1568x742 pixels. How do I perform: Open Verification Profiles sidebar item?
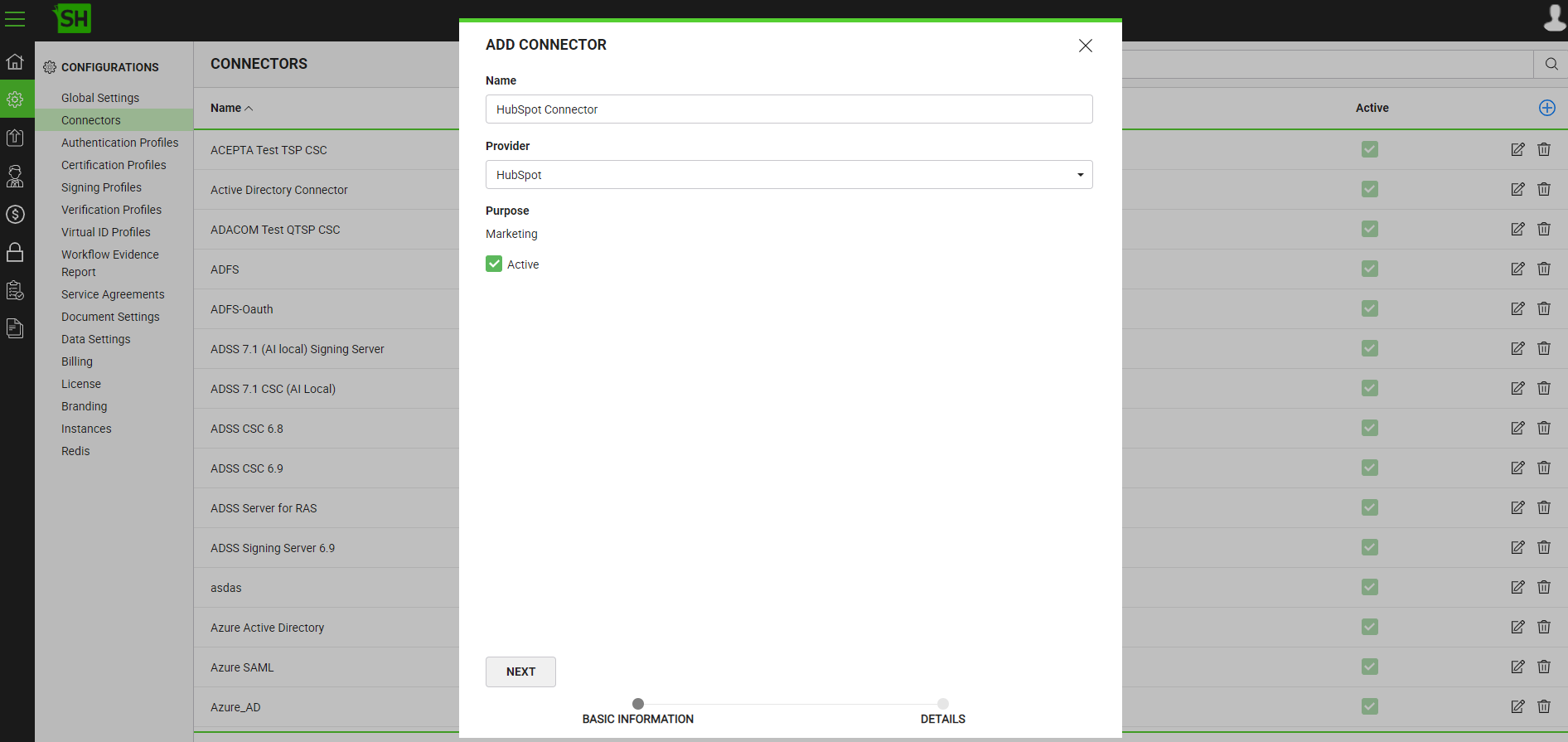pos(111,210)
